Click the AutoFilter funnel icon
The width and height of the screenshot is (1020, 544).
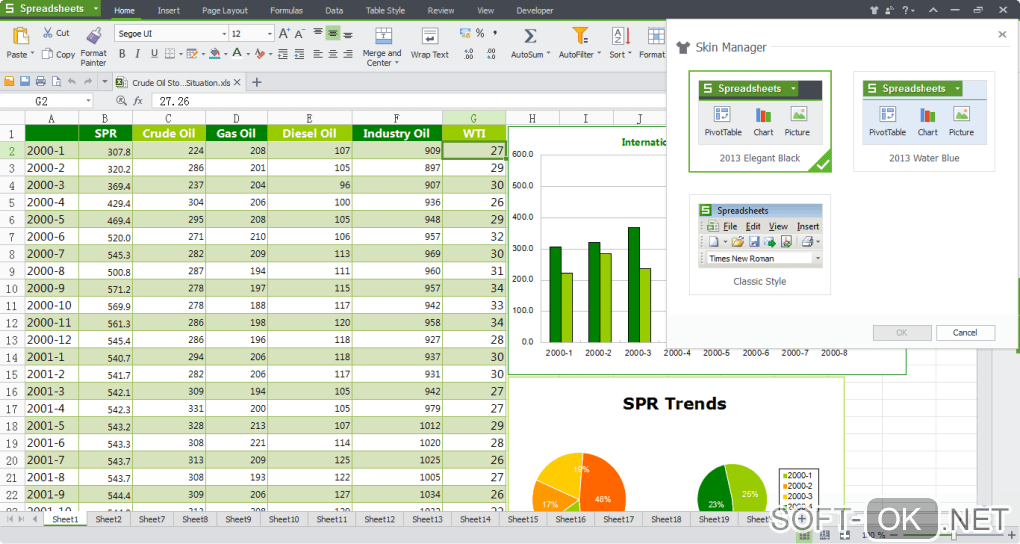[x=580, y=36]
